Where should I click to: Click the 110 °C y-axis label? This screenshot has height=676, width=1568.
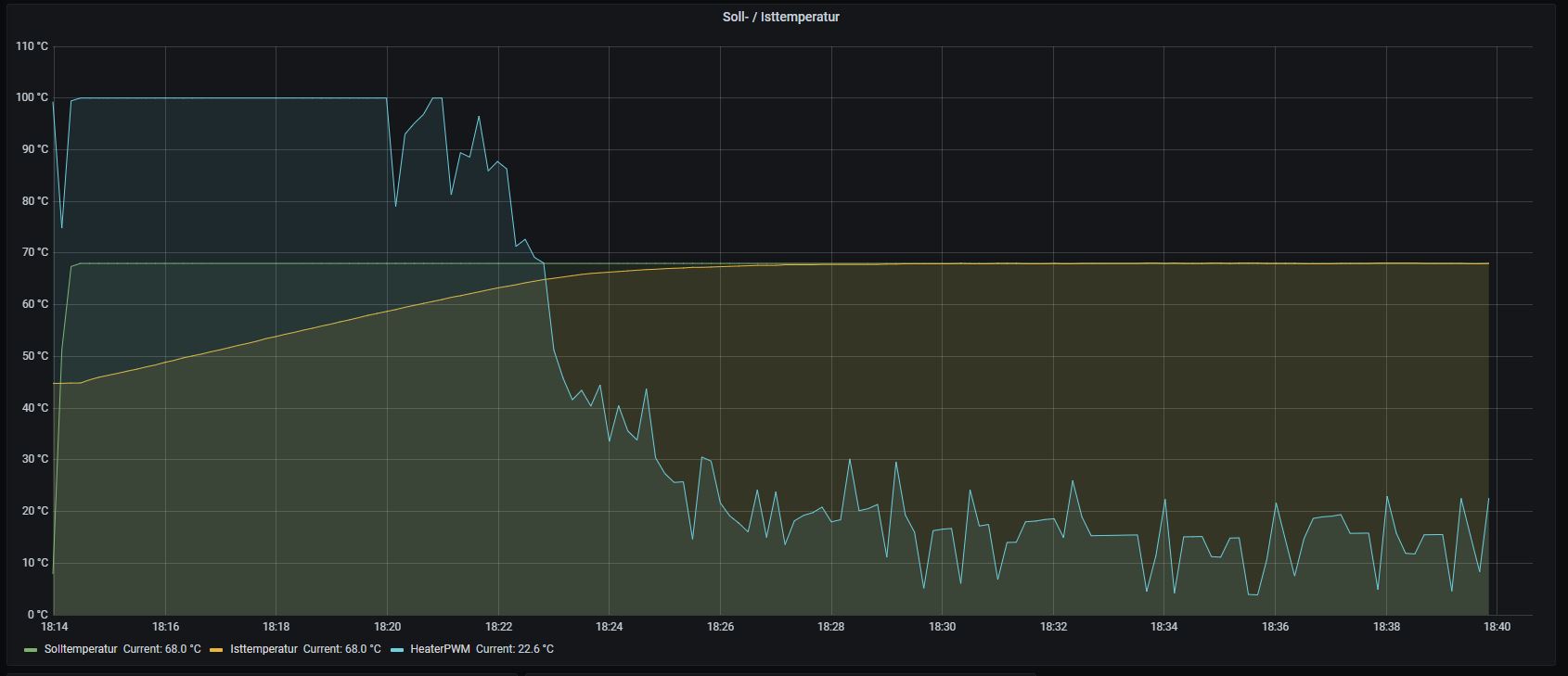(32, 46)
